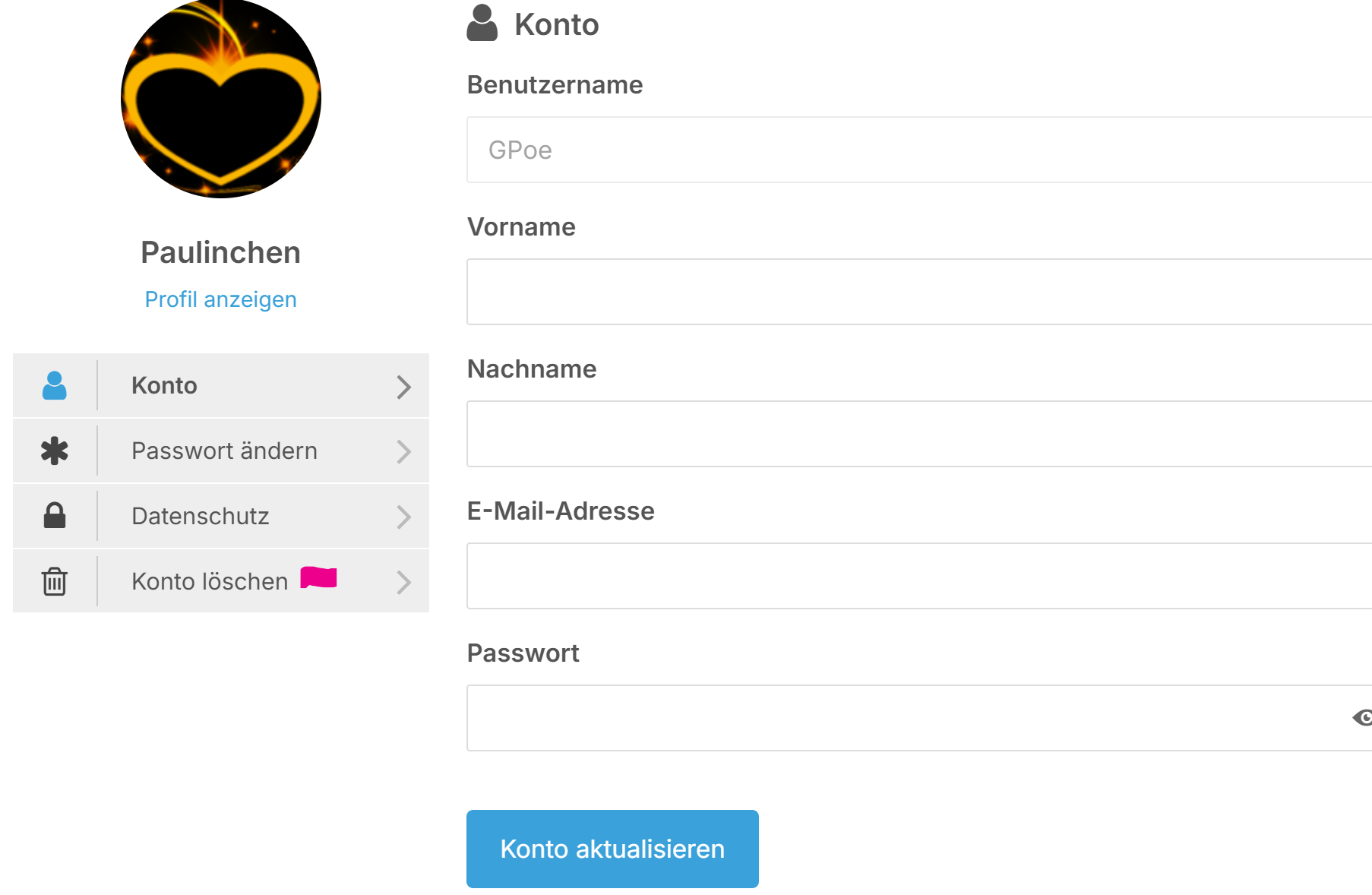The height and width of the screenshot is (895, 1372).
Task: Click the person icon in Konto heading
Action: pos(482,24)
